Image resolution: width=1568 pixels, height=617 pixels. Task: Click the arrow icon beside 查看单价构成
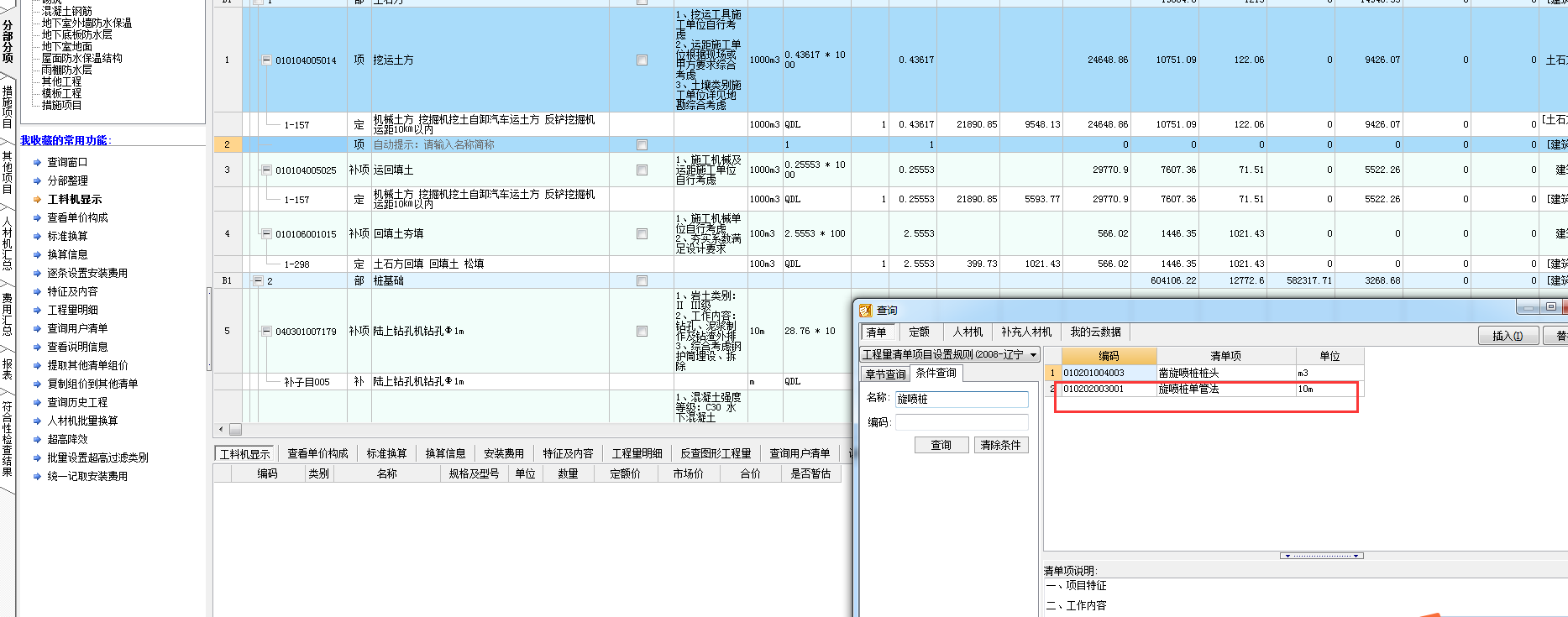[x=37, y=218]
